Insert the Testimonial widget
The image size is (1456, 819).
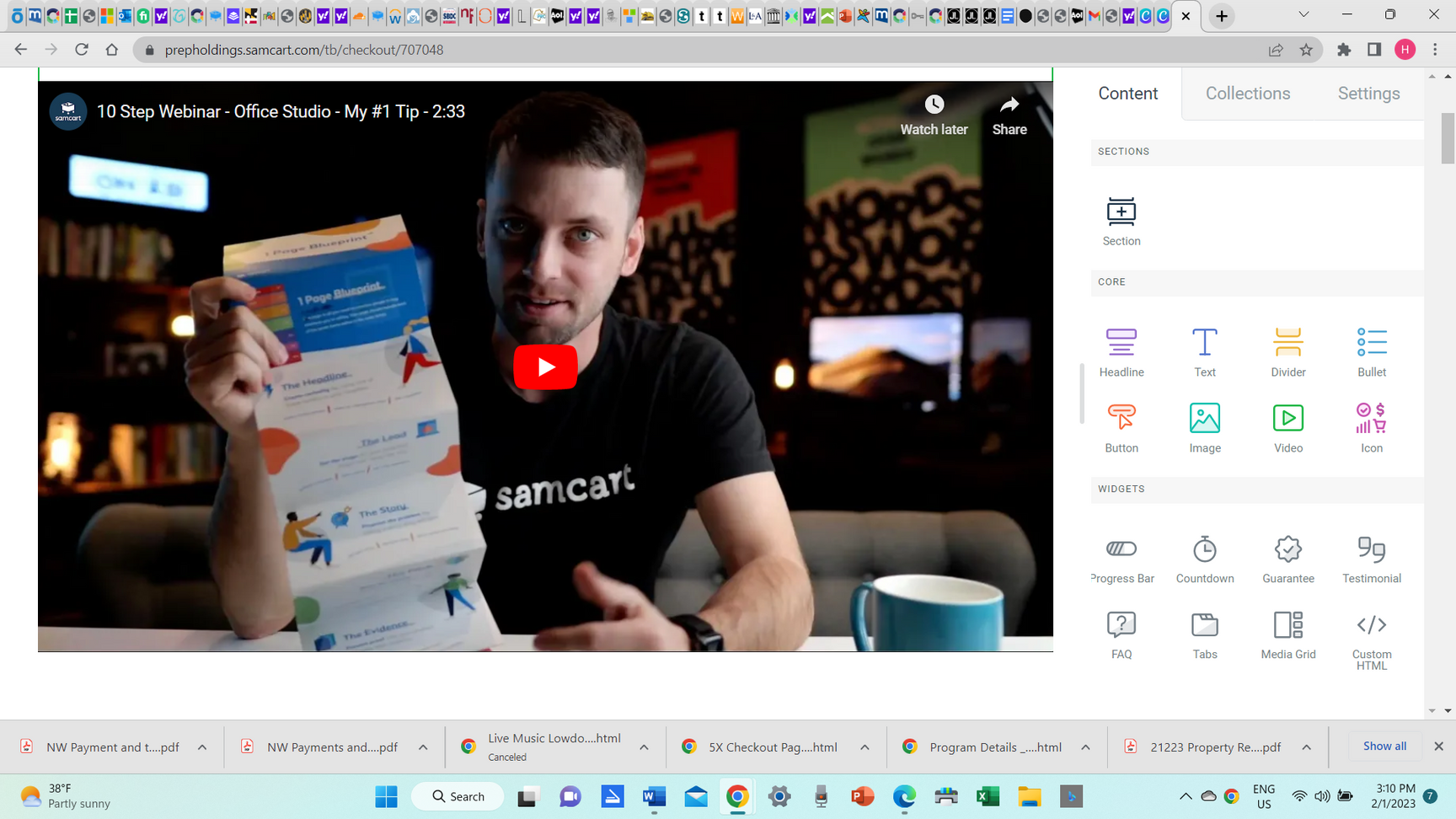tap(1371, 559)
